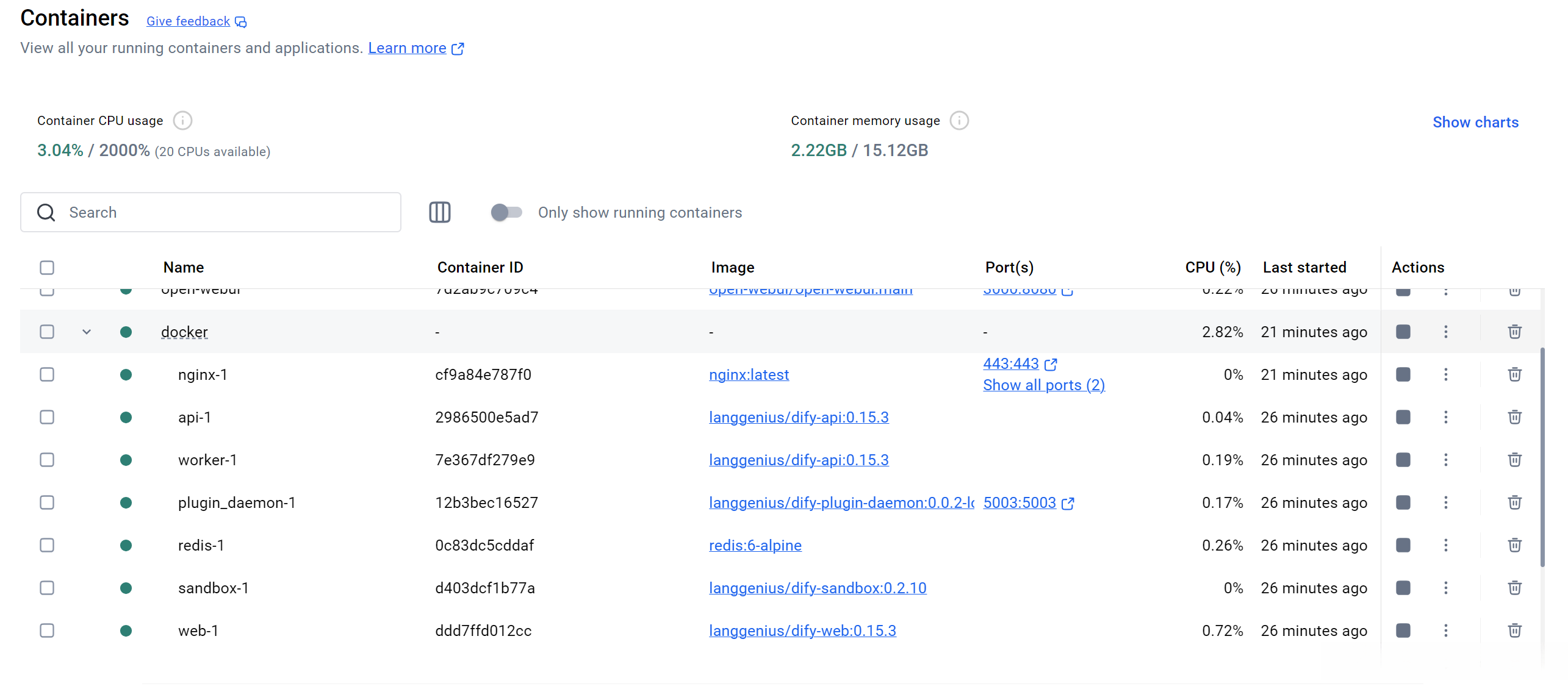
Task: Open the langgenius/dify-web:0.15.3 image link
Action: click(802, 630)
